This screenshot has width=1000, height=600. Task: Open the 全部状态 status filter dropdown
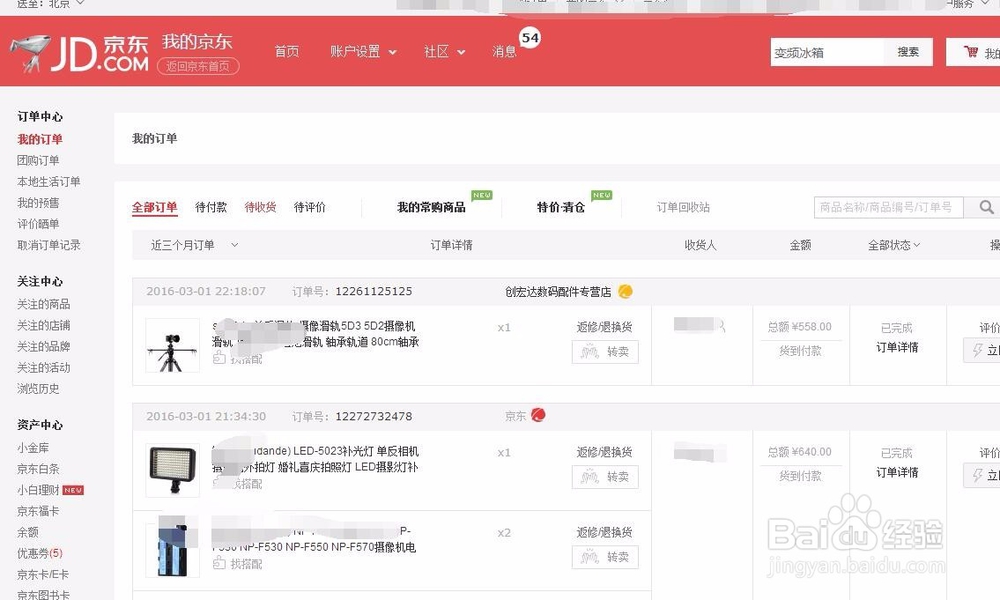click(x=892, y=243)
